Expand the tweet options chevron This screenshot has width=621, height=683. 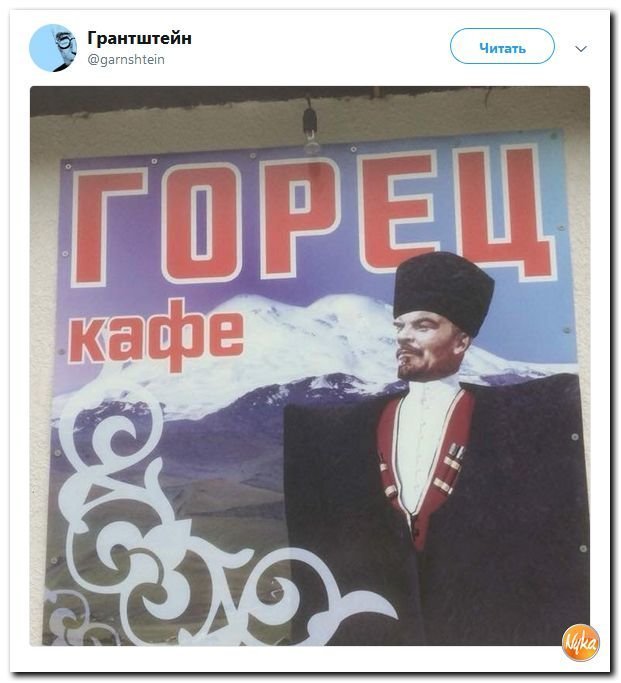click(x=581, y=49)
